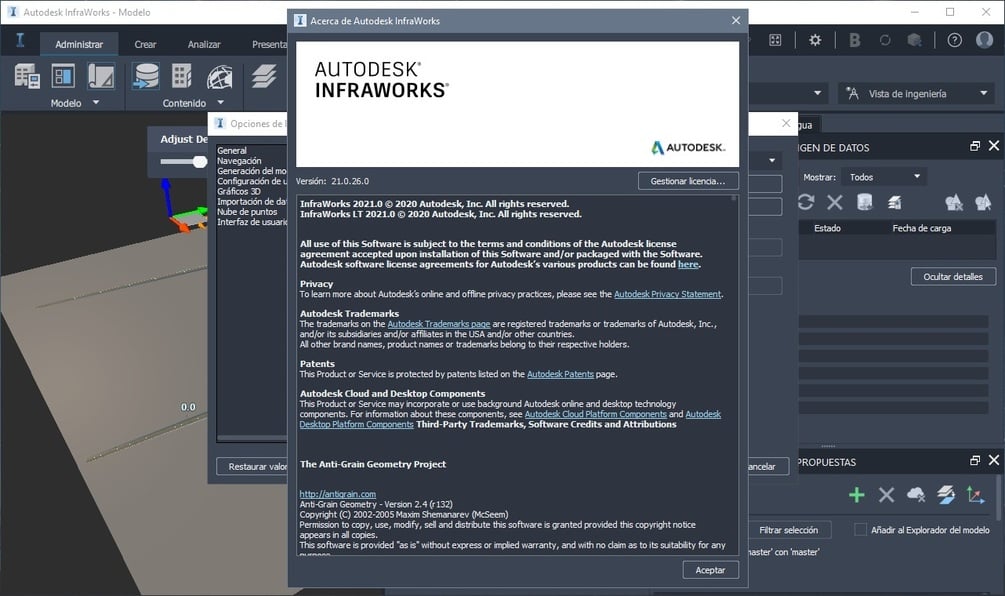
Task: Open the help question mark icon
Action: 954,40
